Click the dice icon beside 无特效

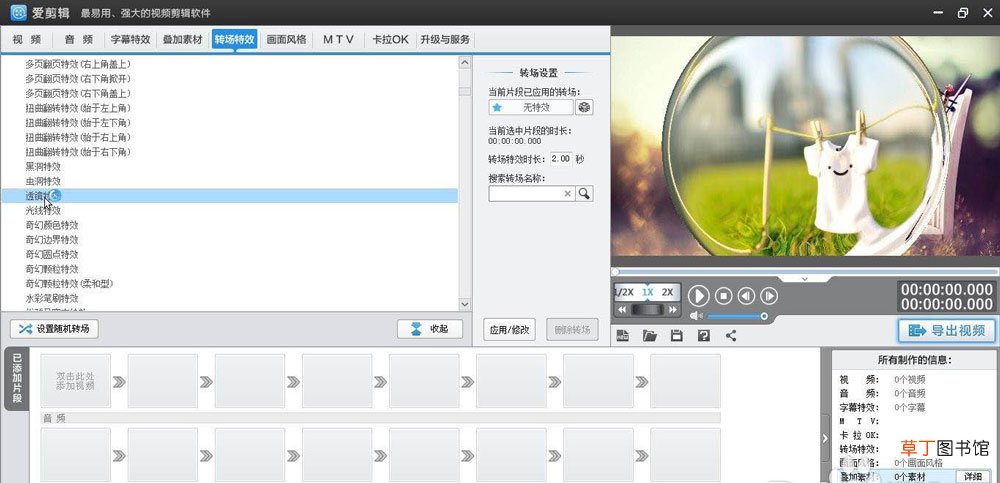pos(584,107)
